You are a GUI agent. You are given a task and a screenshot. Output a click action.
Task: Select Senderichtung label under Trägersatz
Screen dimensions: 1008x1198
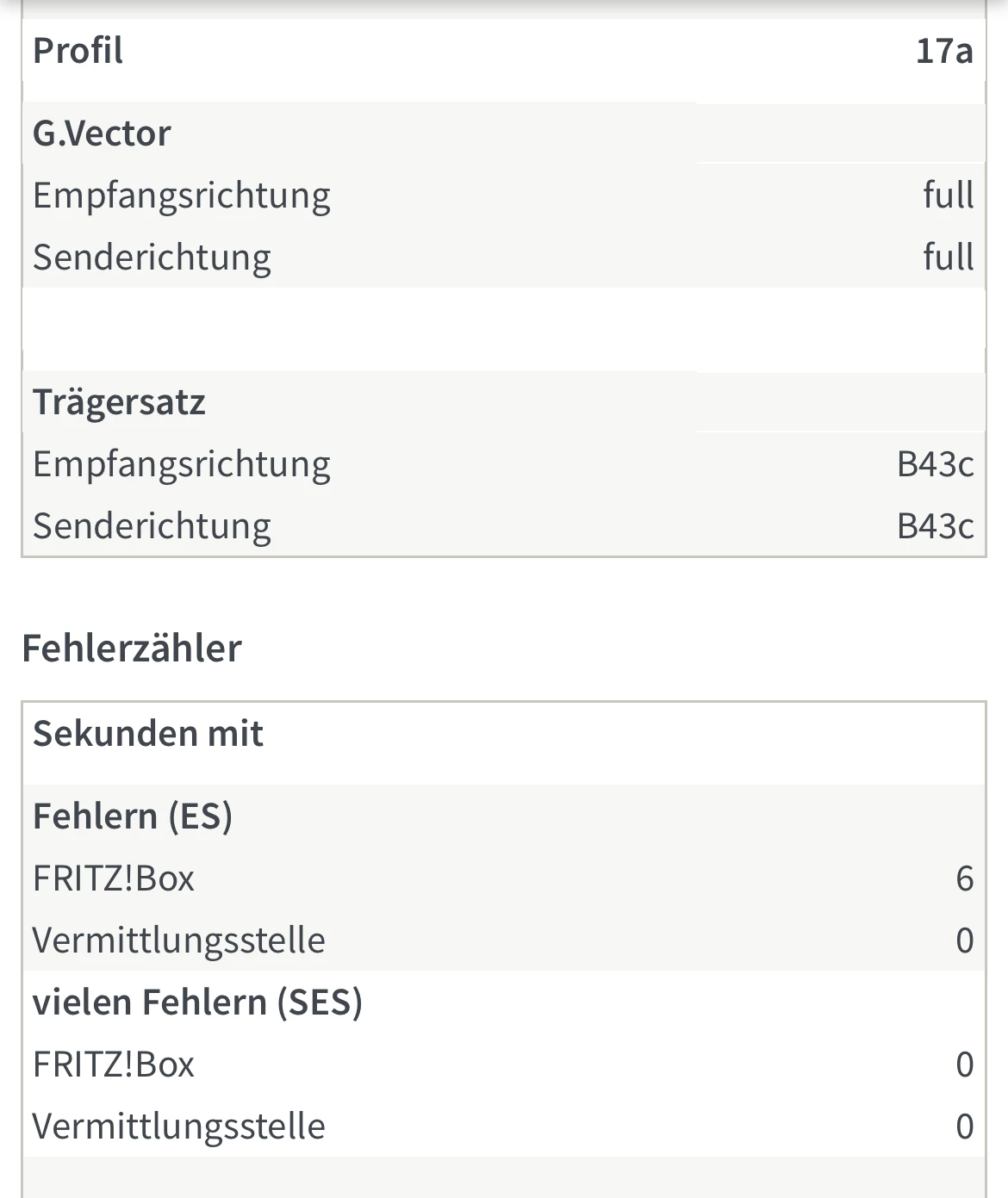click(x=152, y=526)
